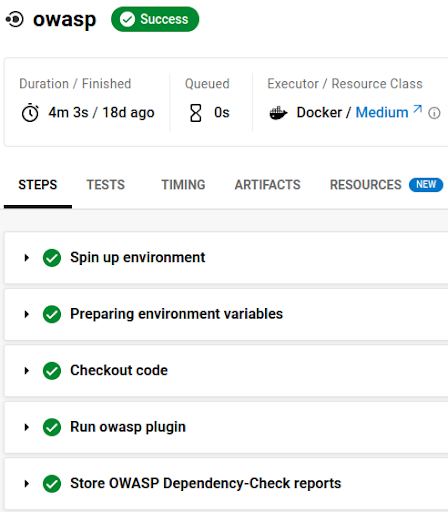Click the Duration / Finished label
Image resolution: width=448 pixels, height=512 pixels.
pyautogui.click(x=75, y=84)
